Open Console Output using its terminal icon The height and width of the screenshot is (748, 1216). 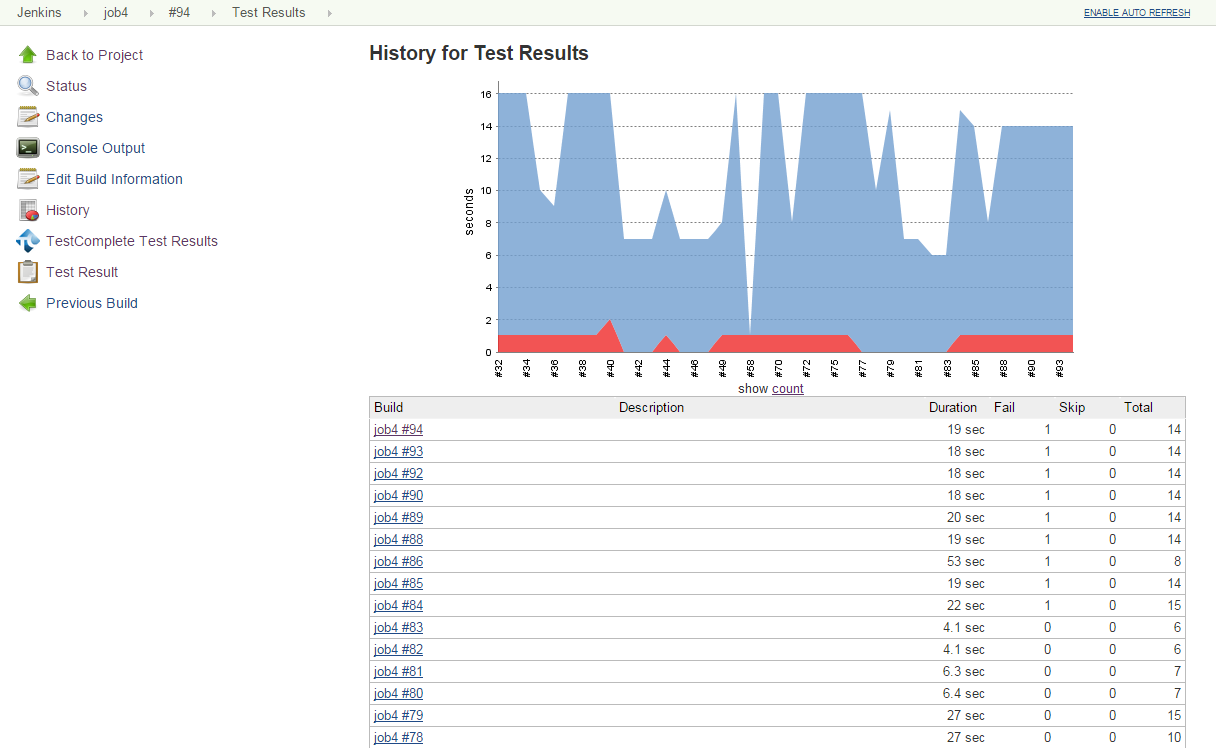click(28, 147)
